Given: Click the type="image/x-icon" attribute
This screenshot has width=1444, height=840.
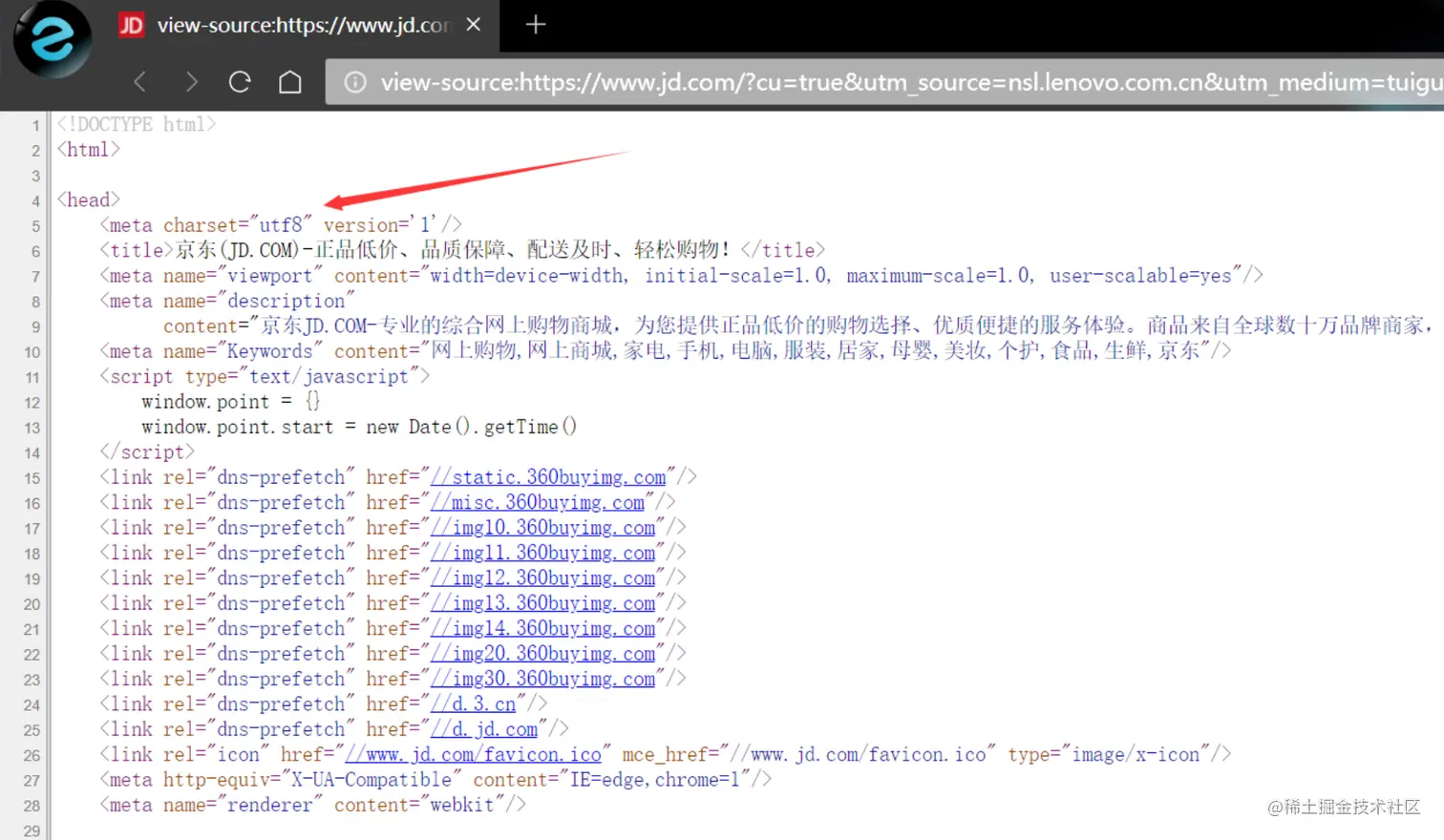Looking at the screenshot, I should click(x=1110, y=755).
